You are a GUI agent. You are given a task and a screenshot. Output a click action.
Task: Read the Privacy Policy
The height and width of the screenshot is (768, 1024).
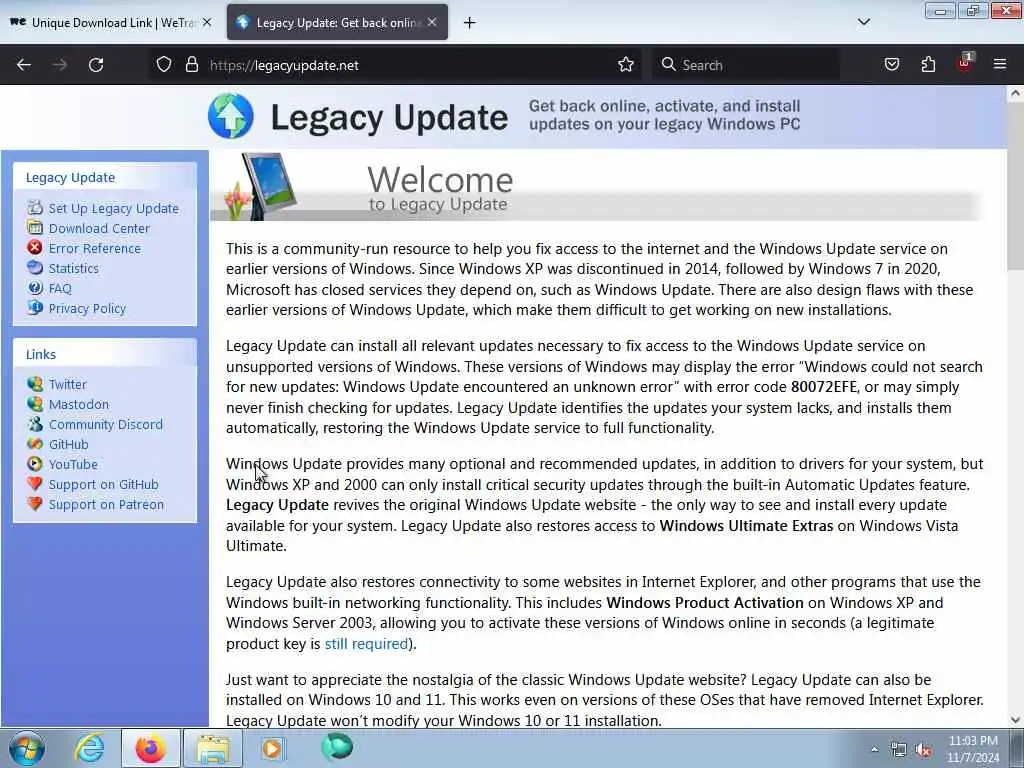[x=87, y=308]
